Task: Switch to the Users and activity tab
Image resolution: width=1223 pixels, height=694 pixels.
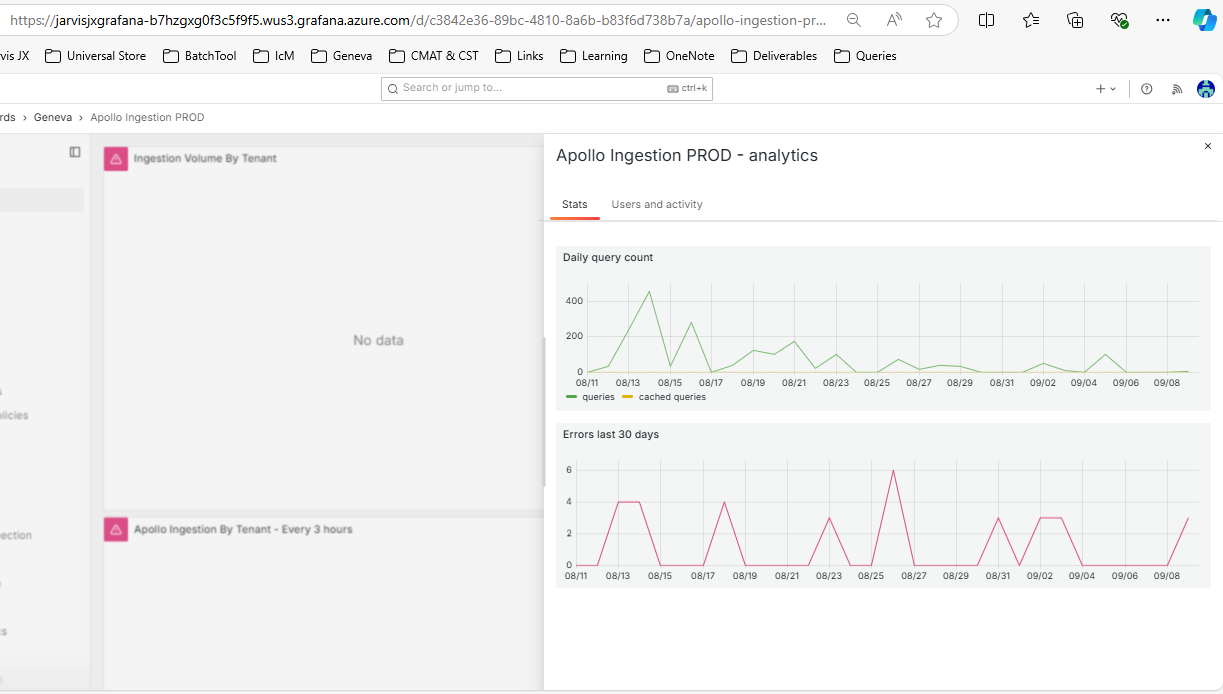Action: [657, 204]
